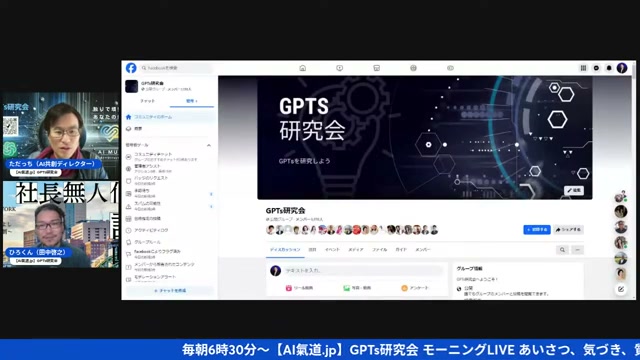Image resolution: width=640 pixels, height=360 pixels.
Task: Select the ディスカッション tab
Action: click(285, 249)
